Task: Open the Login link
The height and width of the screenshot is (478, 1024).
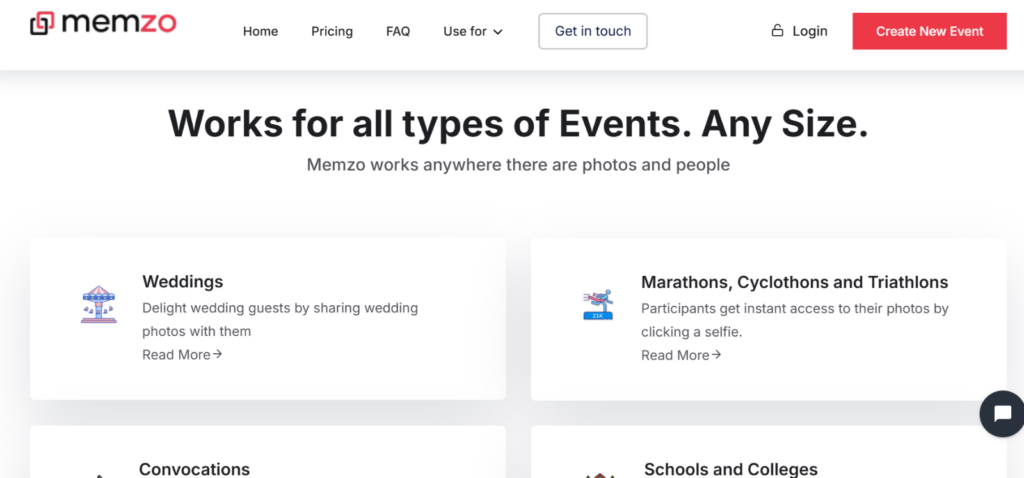Action: click(x=809, y=31)
